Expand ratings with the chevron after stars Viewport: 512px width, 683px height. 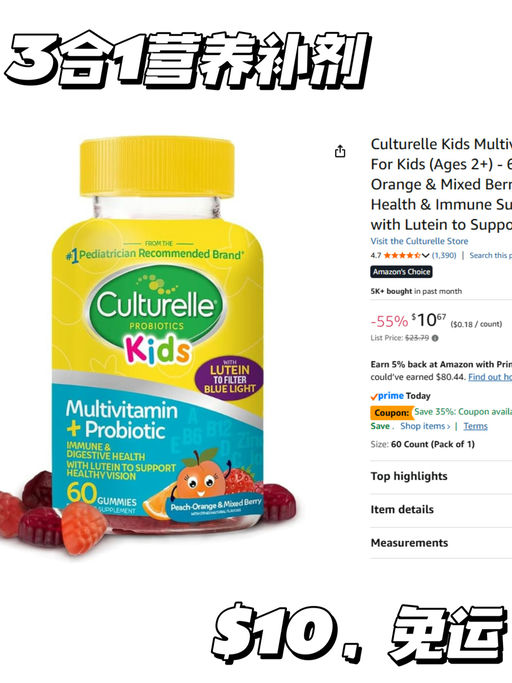click(x=425, y=255)
